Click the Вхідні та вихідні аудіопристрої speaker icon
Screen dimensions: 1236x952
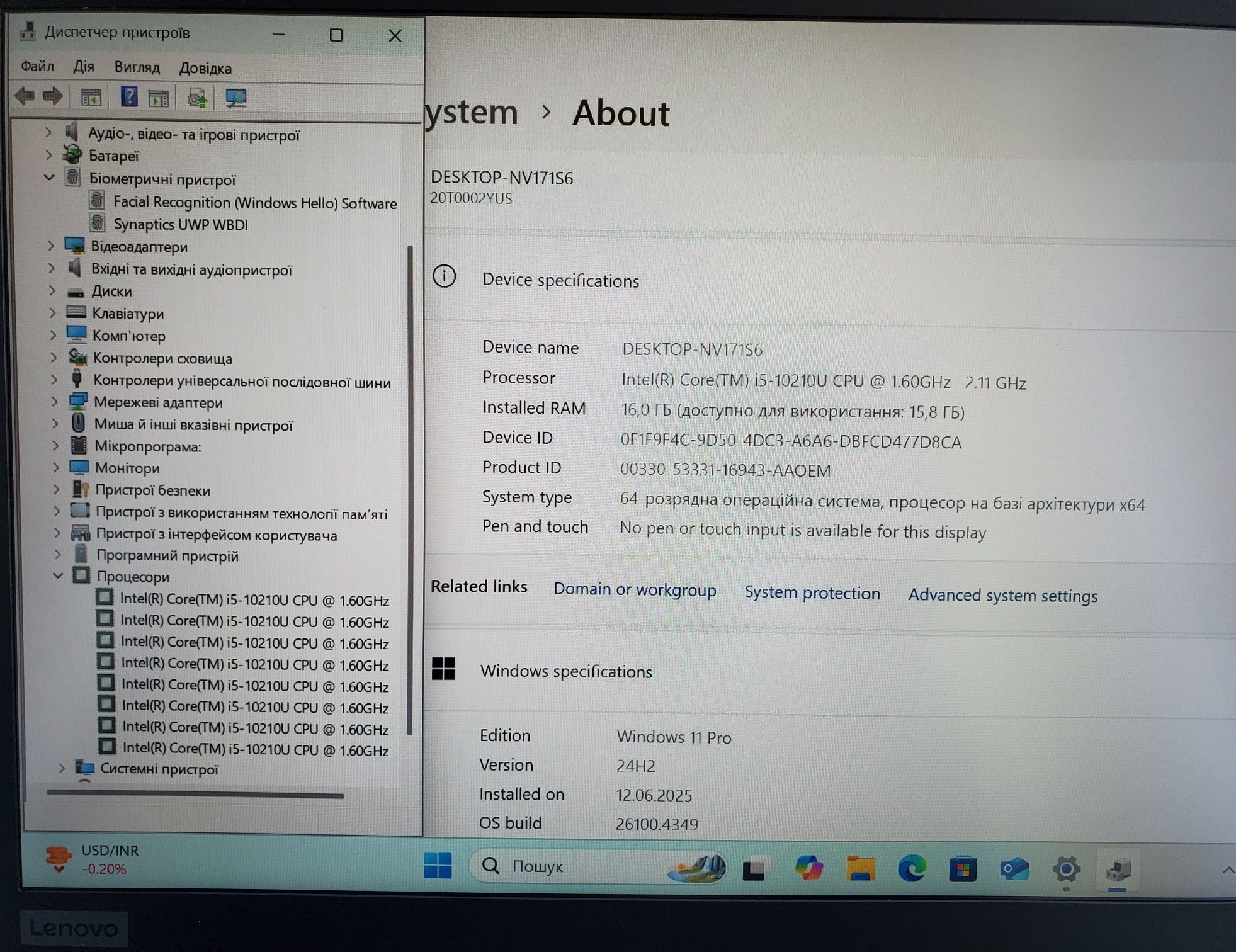coord(75,268)
